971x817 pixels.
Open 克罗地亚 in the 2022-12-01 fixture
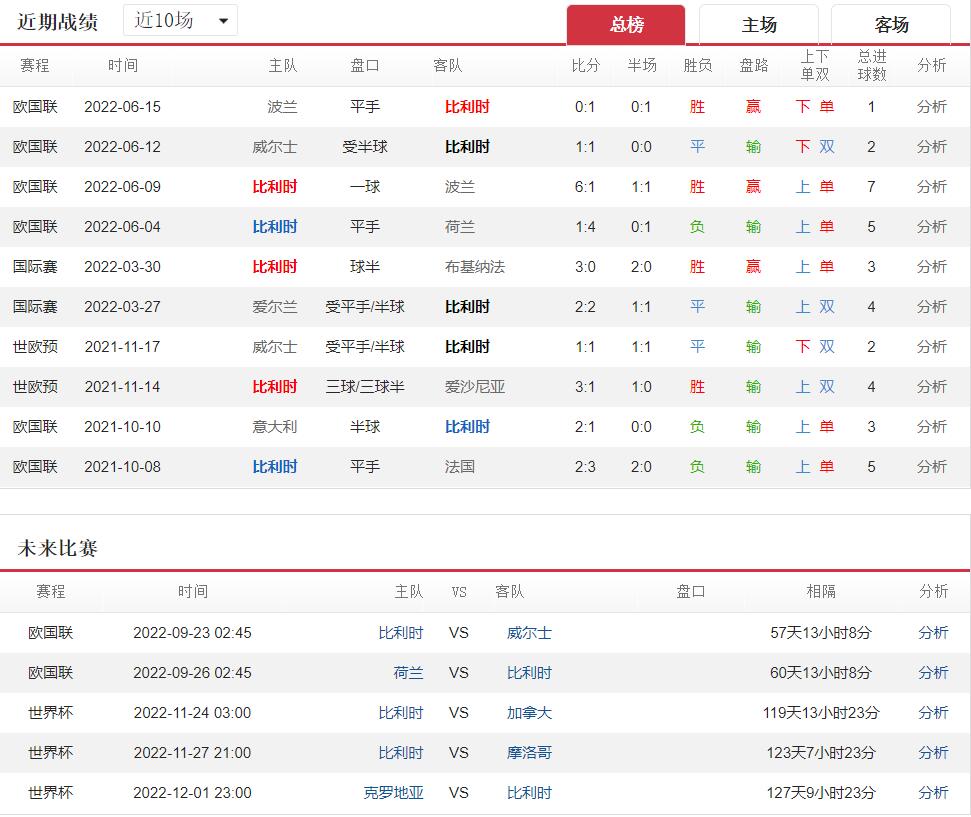pos(393,792)
